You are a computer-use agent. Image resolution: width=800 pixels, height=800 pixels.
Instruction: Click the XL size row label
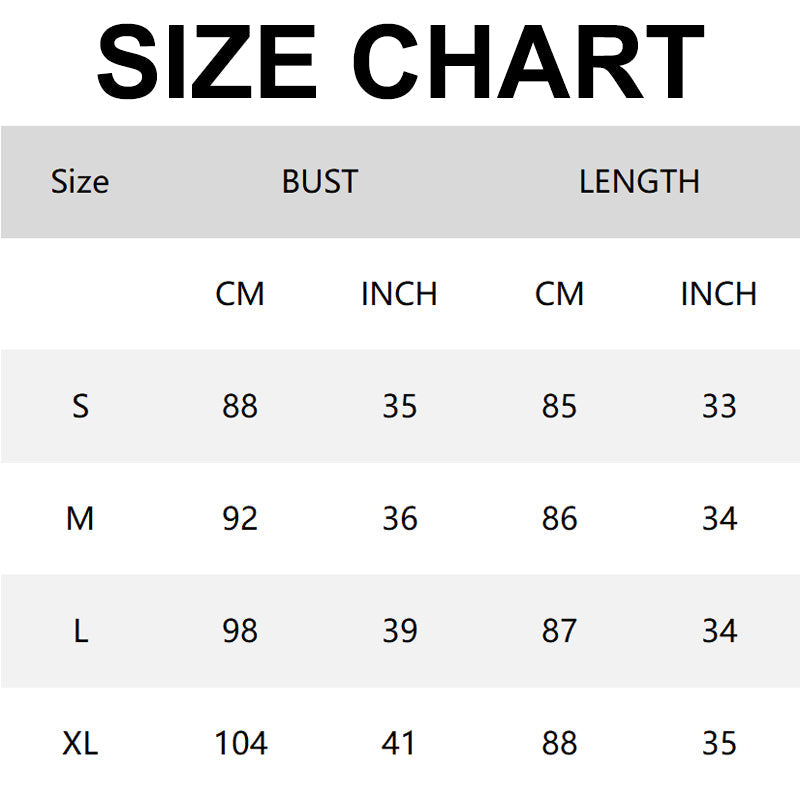pos(80,744)
